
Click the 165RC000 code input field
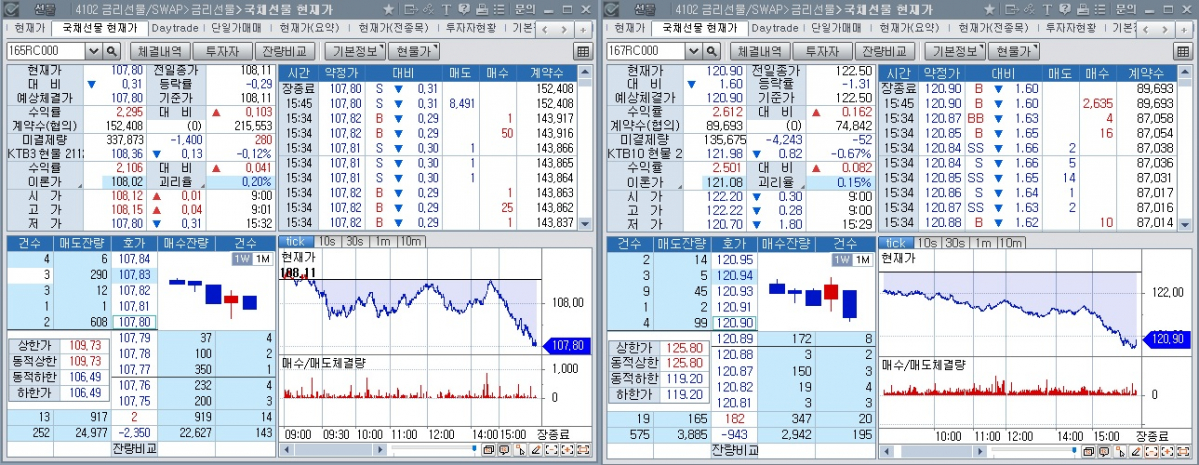click(x=46, y=51)
